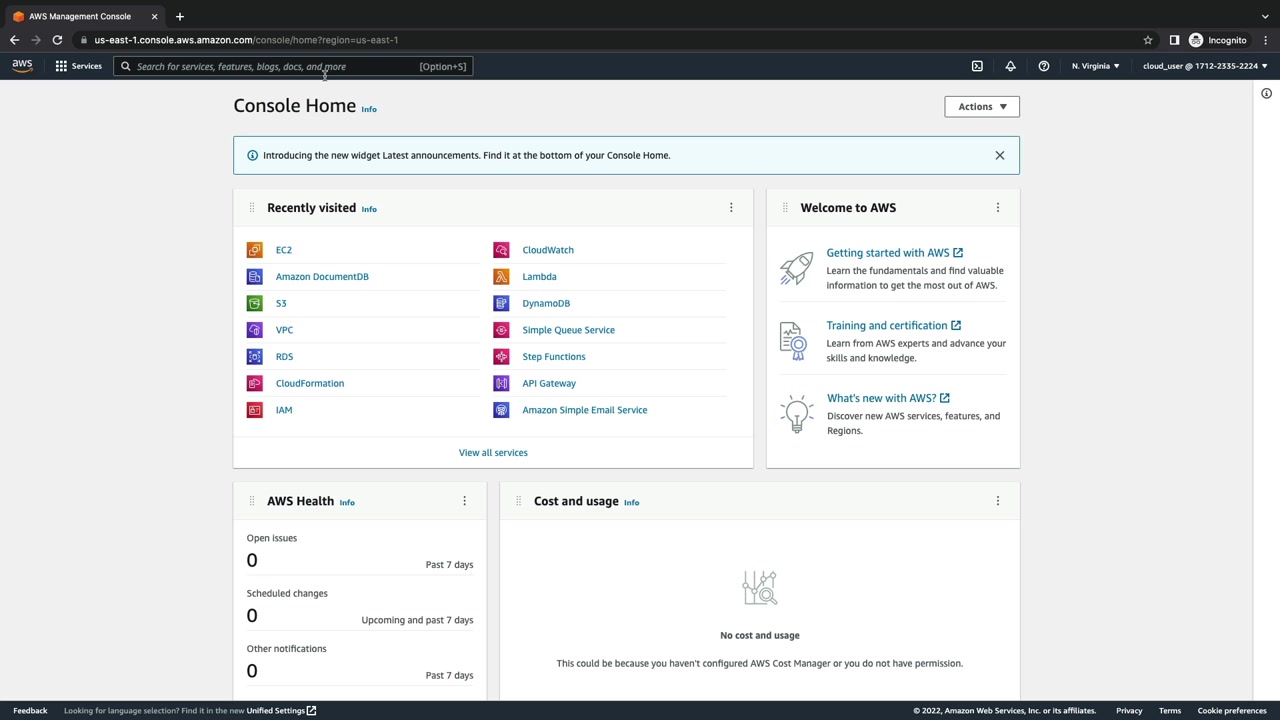Click the Amazon DocumentDB link
Screen dimensions: 1280x720
[x=322, y=277]
